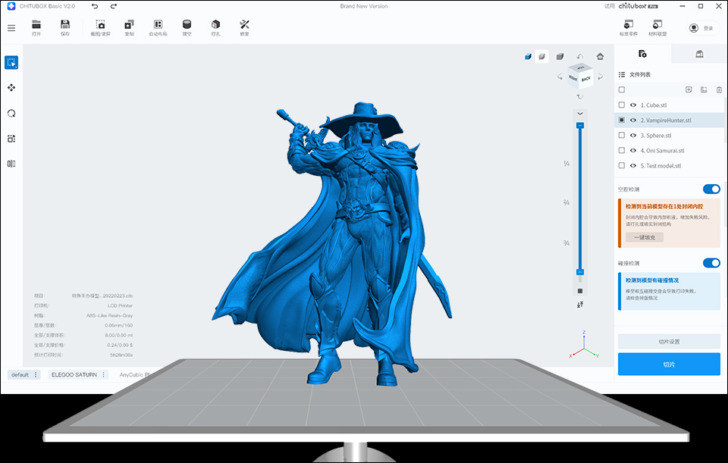Click the Hollow cylinder toolbar icon
The height and width of the screenshot is (463, 728).
187,25
